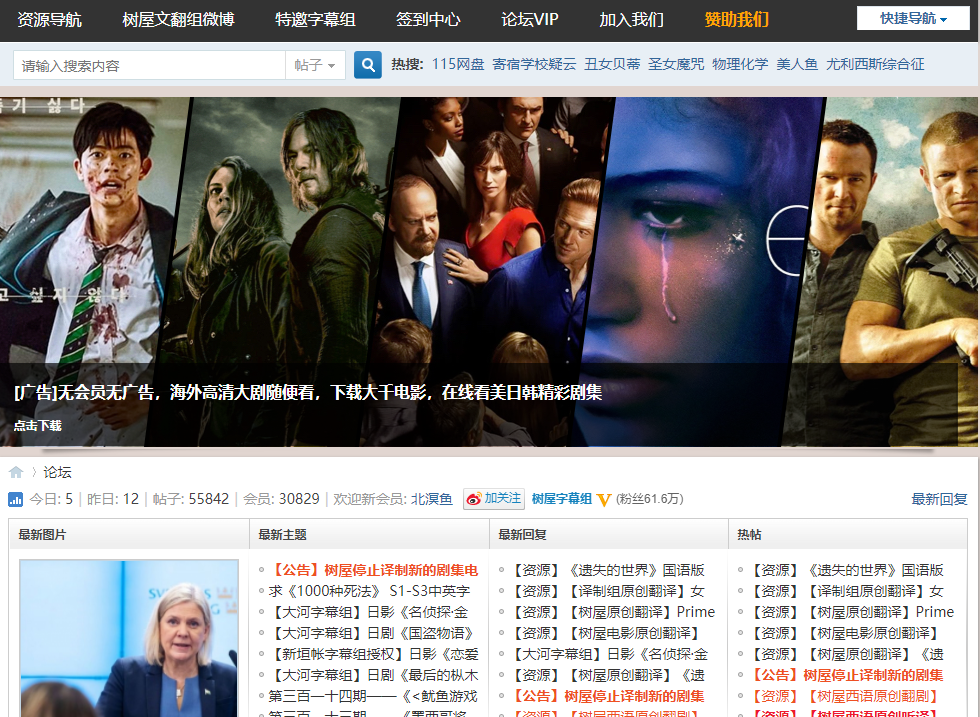Open the 帖子 search type dropdown

click(315, 65)
